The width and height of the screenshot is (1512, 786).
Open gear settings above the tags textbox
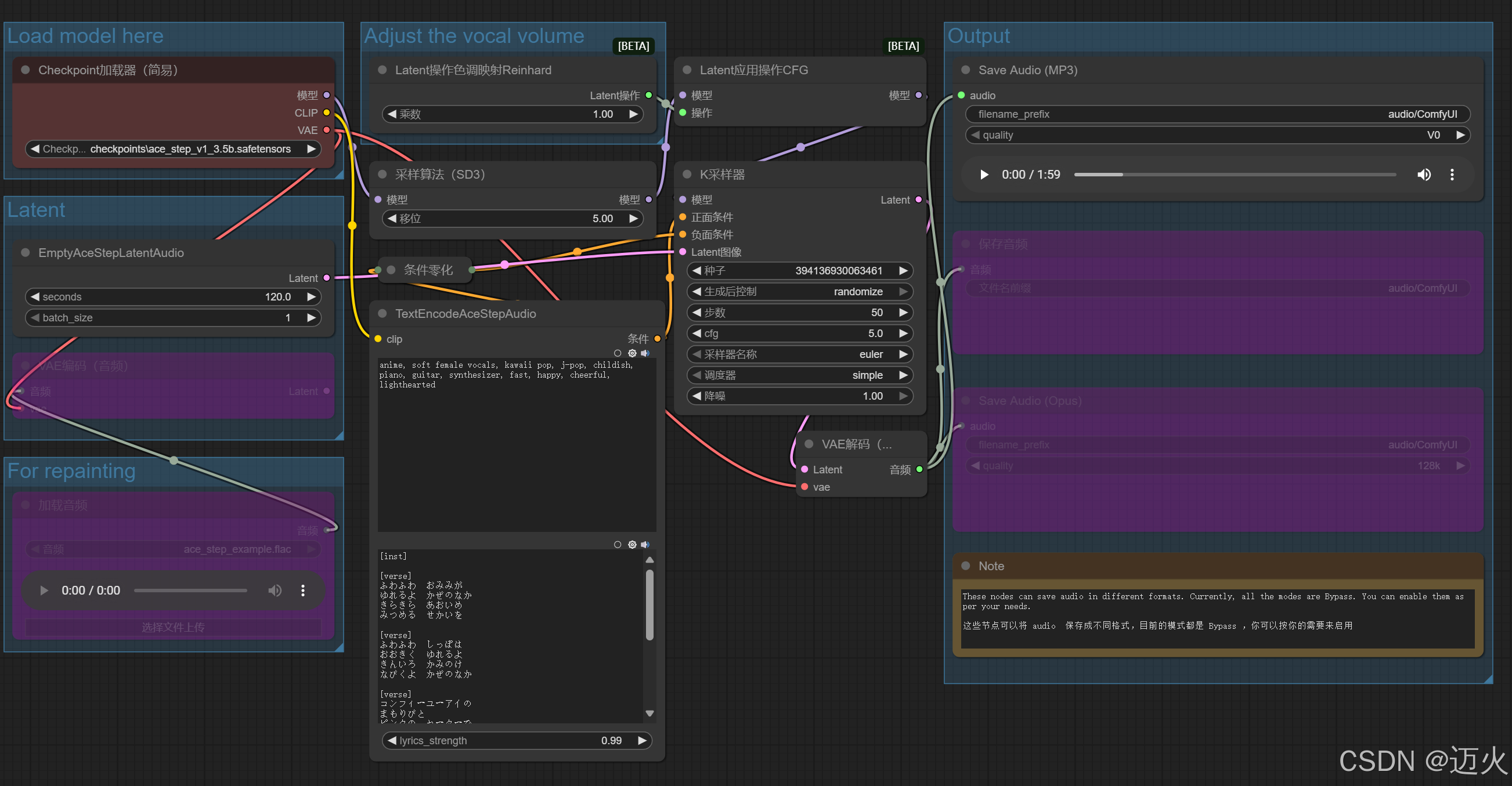[x=632, y=353]
